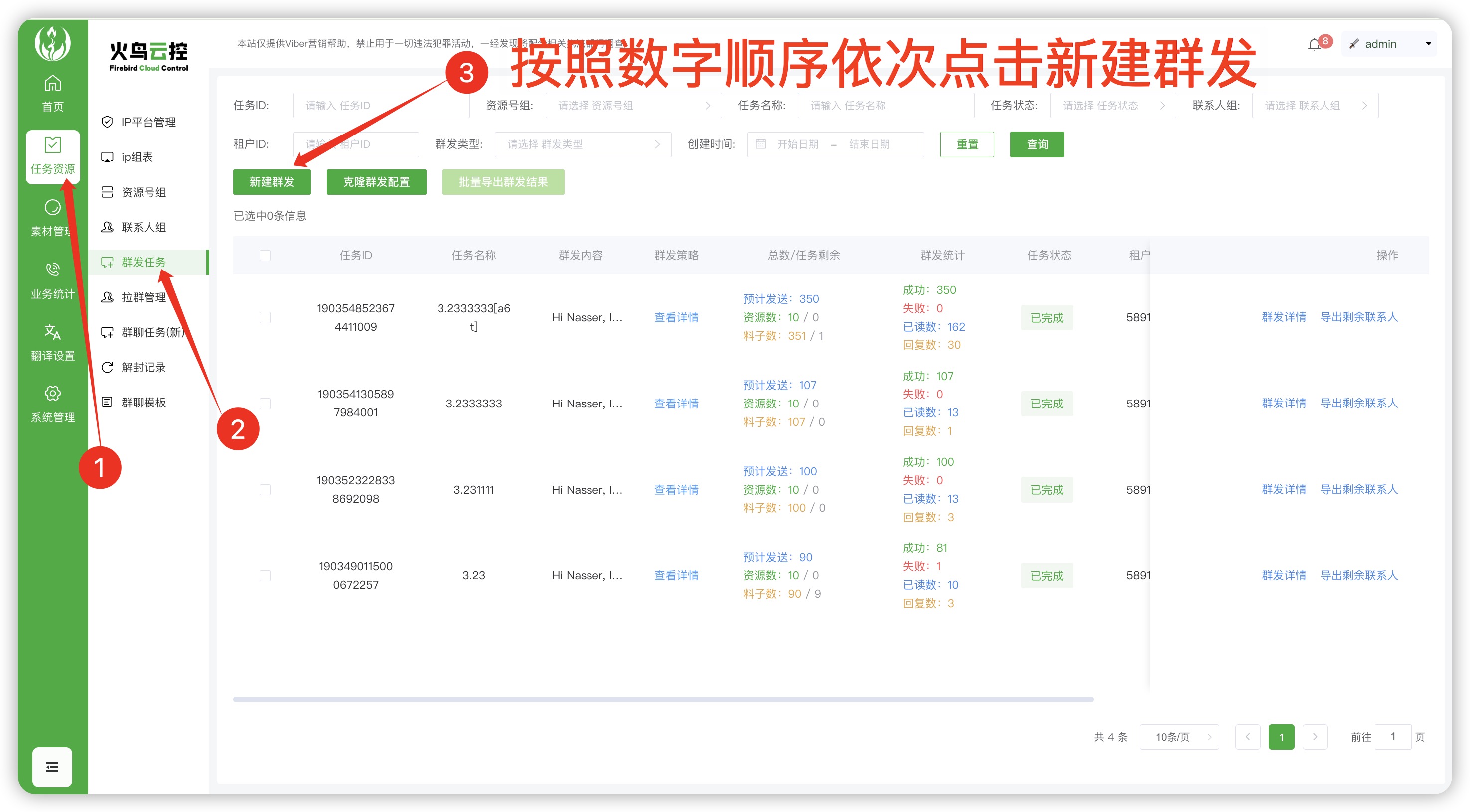The width and height of the screenshot is (1470, 812).
Task: Open the 翻译设置 translation icon
Action: pyautogui.click(x=52, y=332)
